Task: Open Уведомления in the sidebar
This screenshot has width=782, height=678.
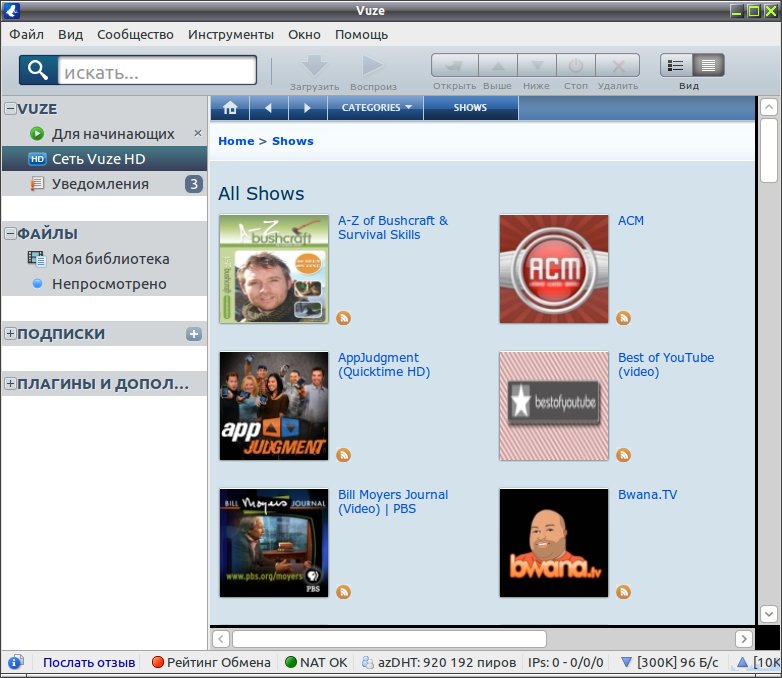Action: tap(104, 184)
